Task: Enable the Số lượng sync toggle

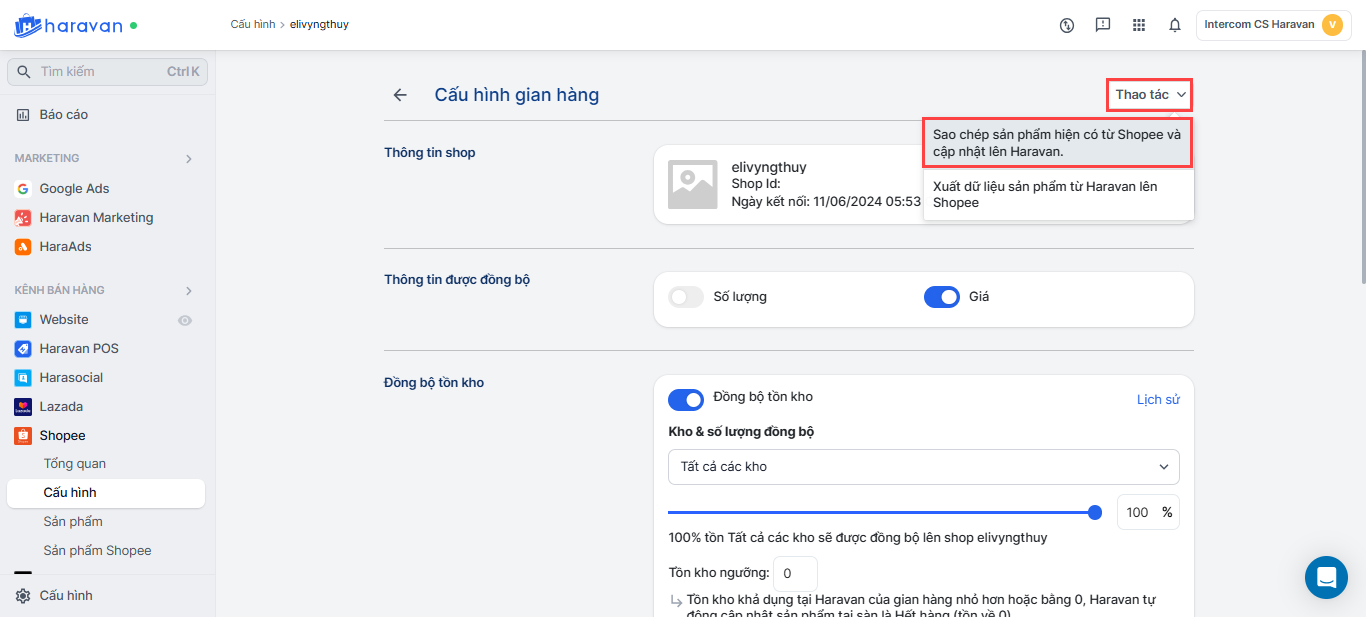Action: (x=686, y=297)
